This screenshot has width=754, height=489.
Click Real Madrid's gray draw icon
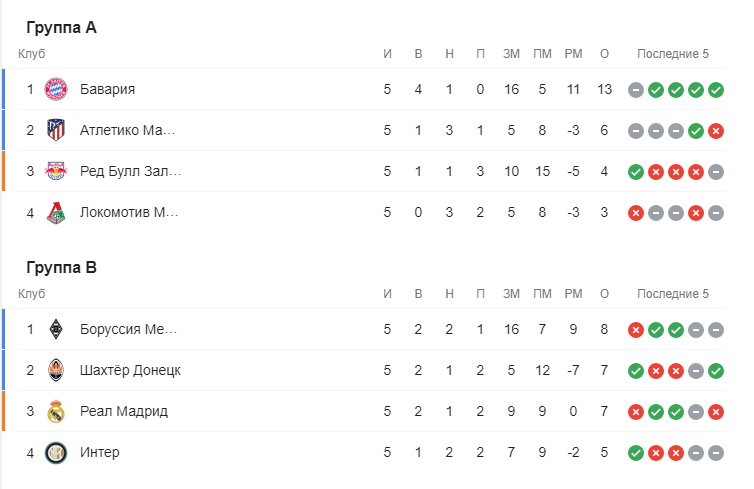coord(696,411)
